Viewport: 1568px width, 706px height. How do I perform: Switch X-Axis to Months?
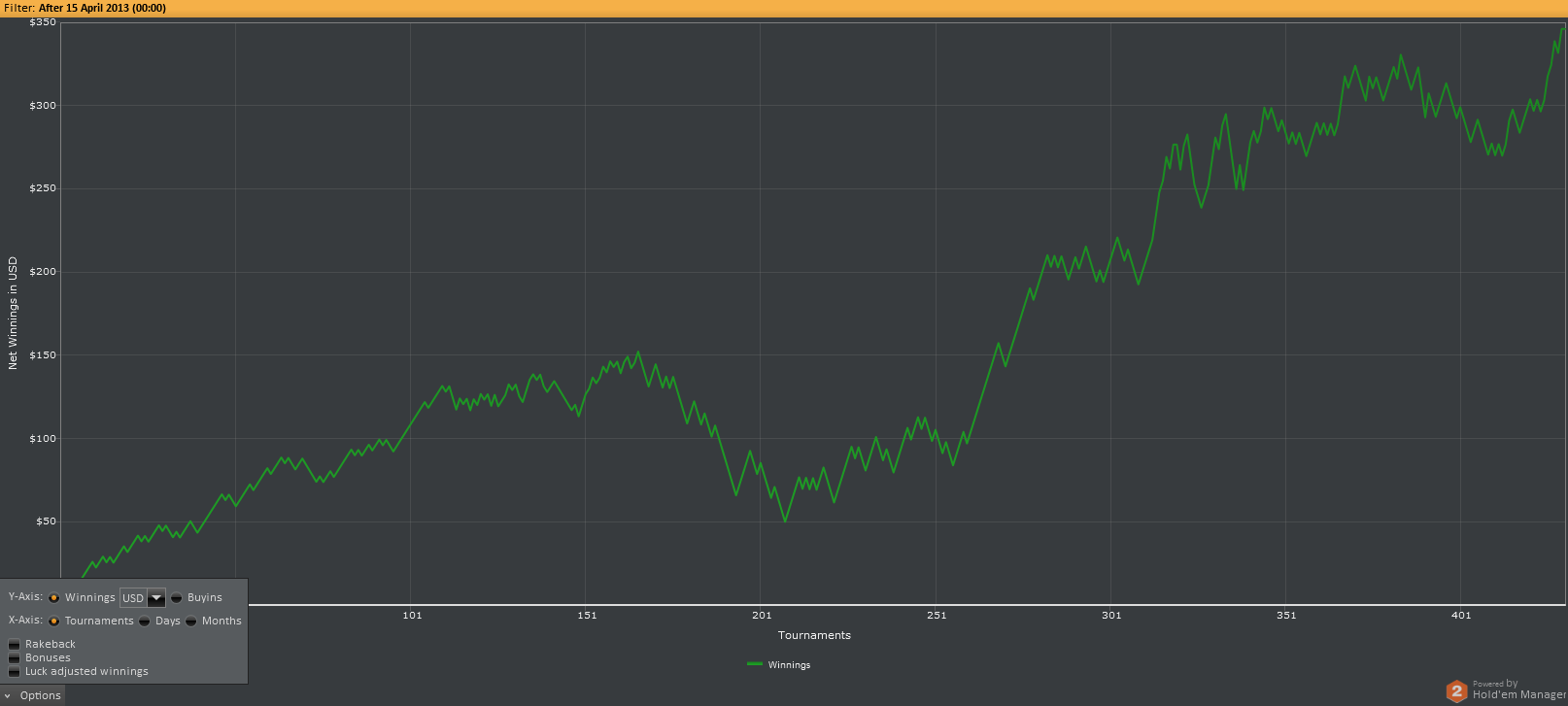(191, 621)
